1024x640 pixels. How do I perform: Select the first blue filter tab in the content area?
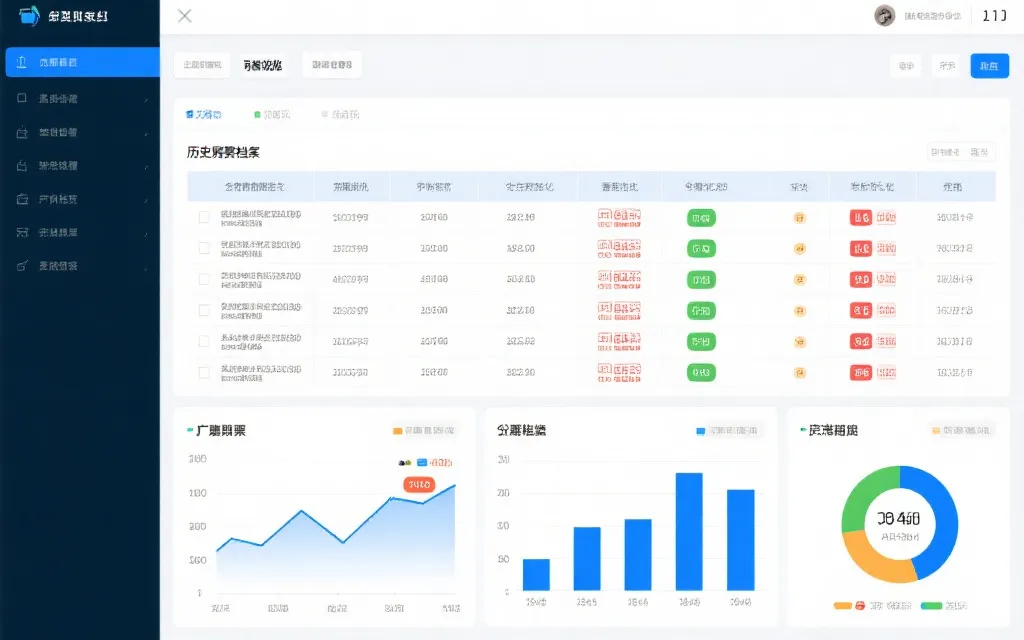click(x=205, y=115)
